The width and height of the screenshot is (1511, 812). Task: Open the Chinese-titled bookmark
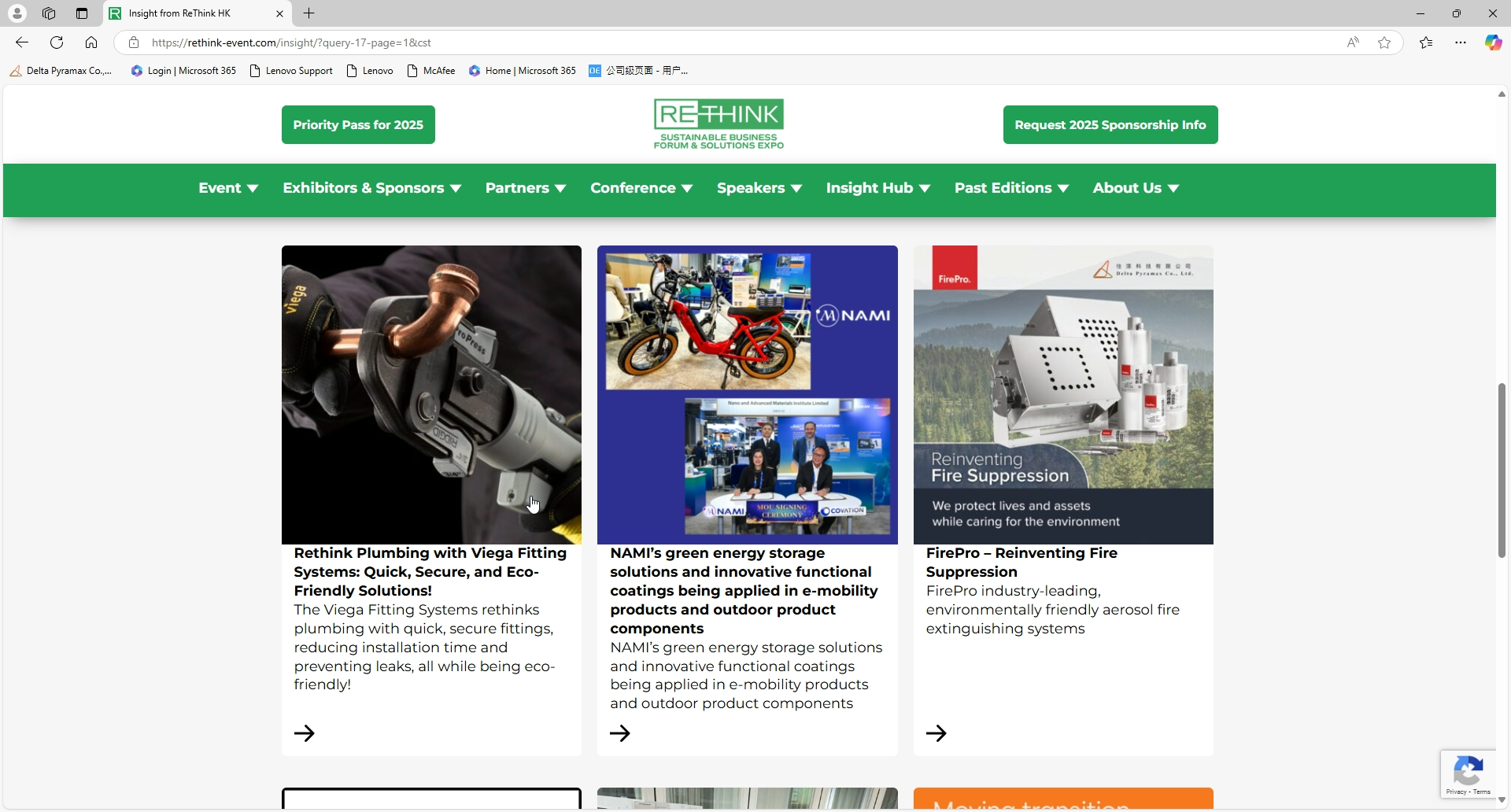[638, 71]
